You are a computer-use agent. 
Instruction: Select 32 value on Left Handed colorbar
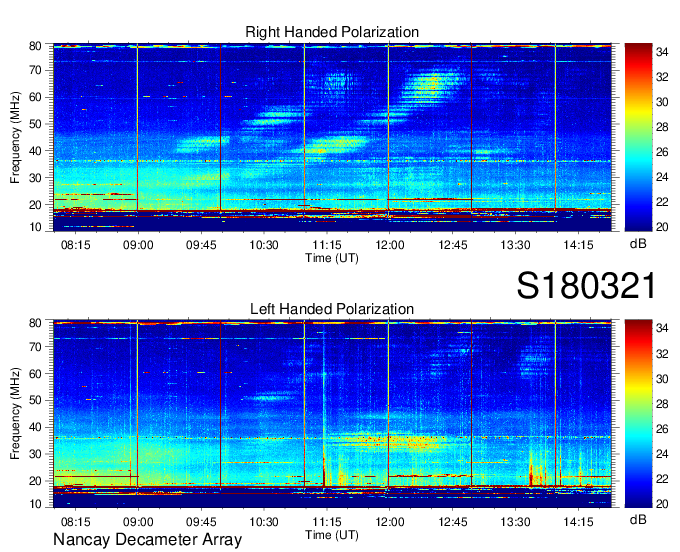662,354
